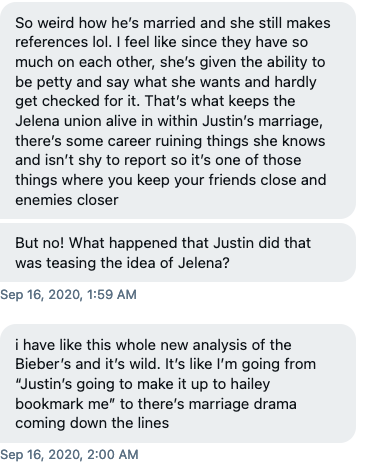Click the line '"Justin's going to make it up to hailey'
The height and width of the screenshot is (471, 382).
click(x=142, y=384)
